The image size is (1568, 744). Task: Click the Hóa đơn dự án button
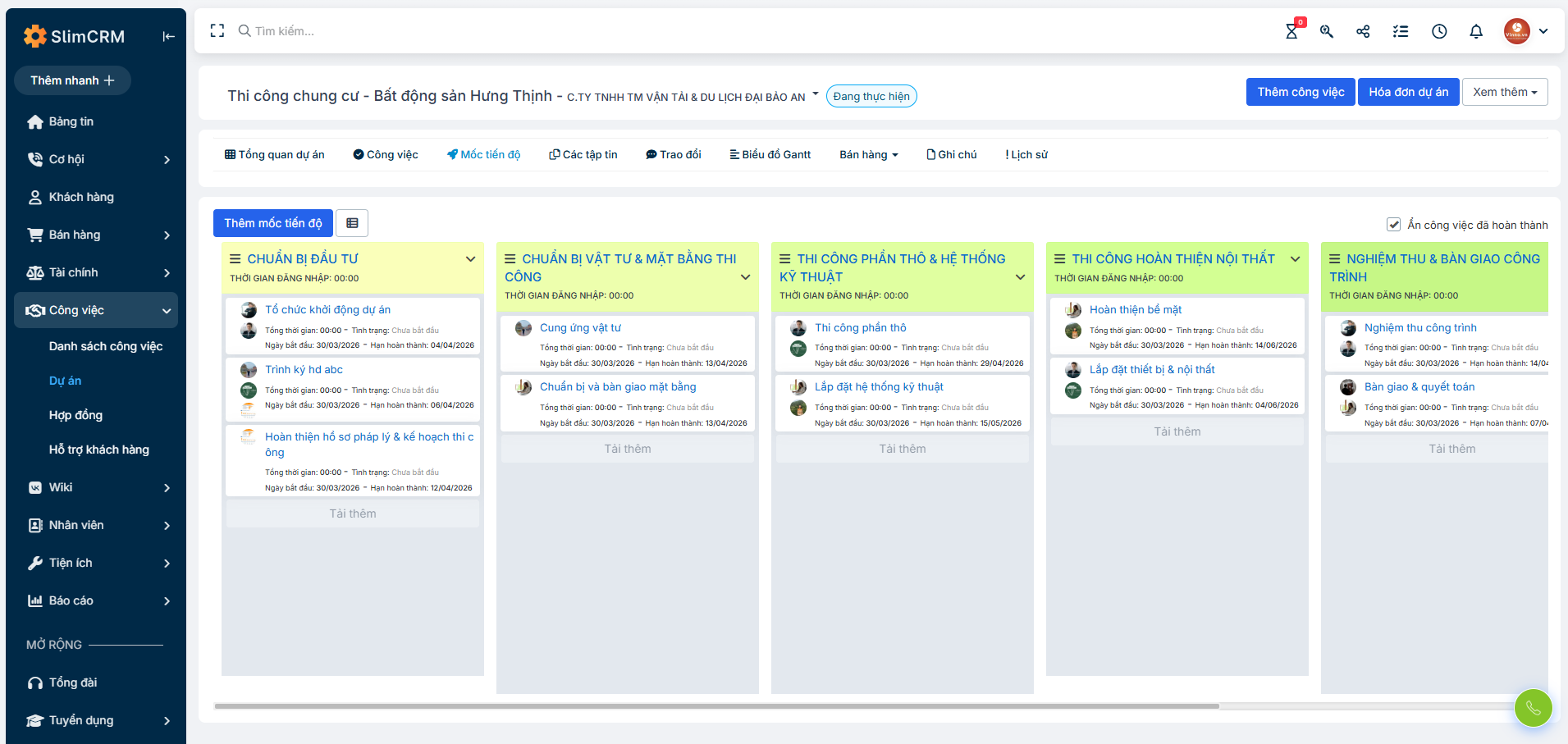[x=1408, y=92]
